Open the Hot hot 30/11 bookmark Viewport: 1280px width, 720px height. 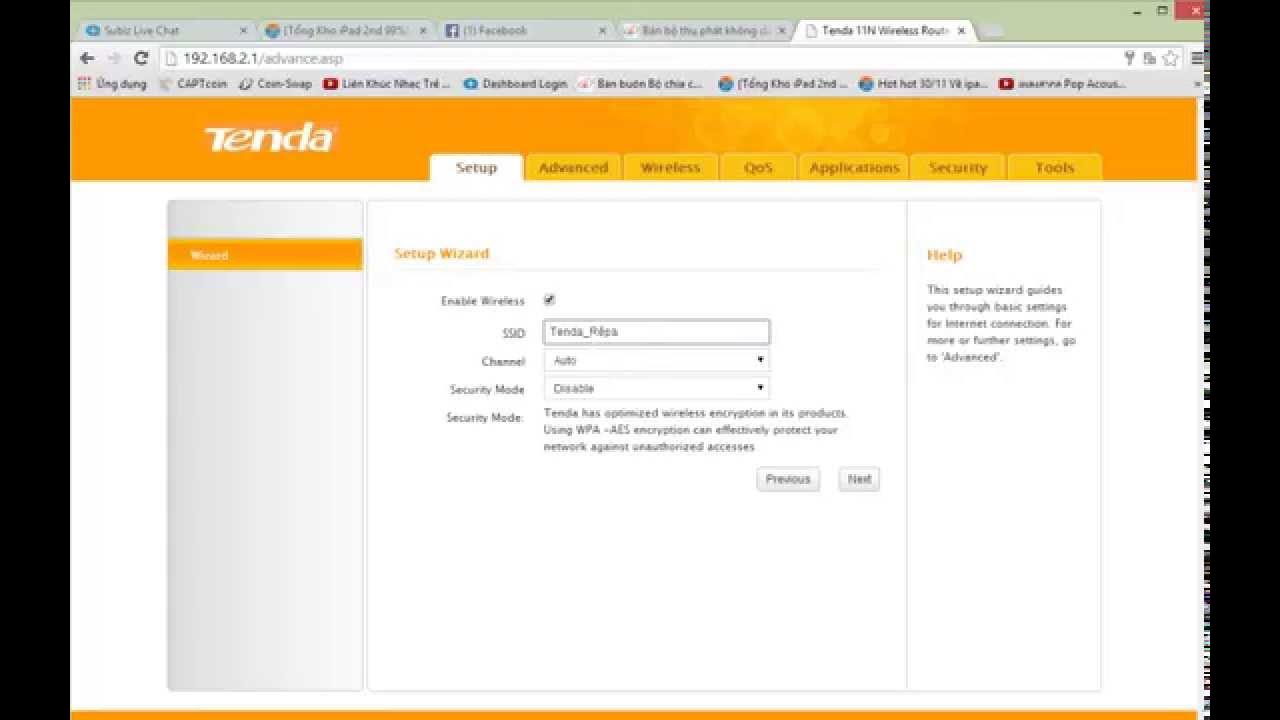click(923, 84)
